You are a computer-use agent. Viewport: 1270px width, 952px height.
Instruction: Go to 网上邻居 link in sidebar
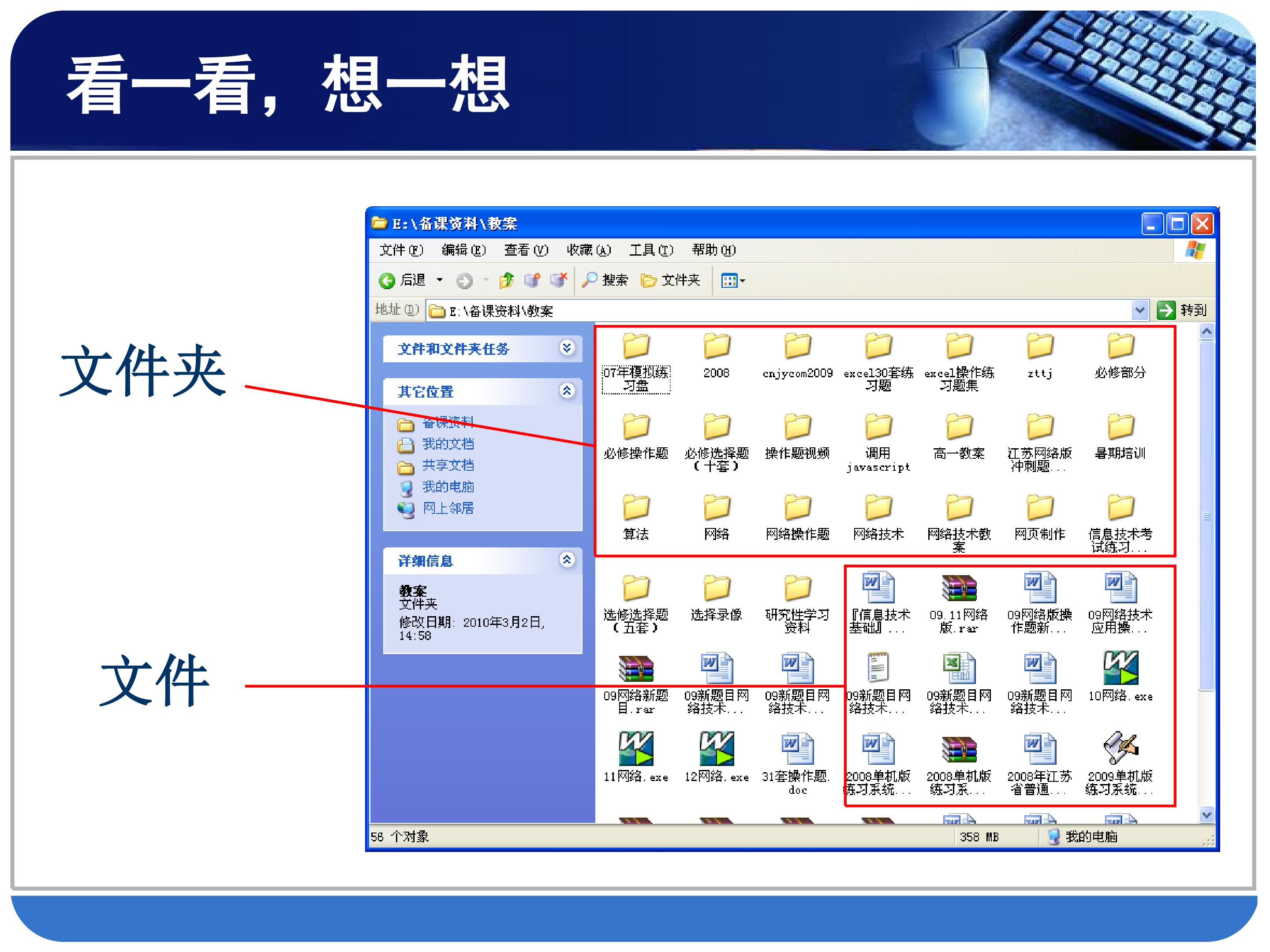[x=448, y=509]
